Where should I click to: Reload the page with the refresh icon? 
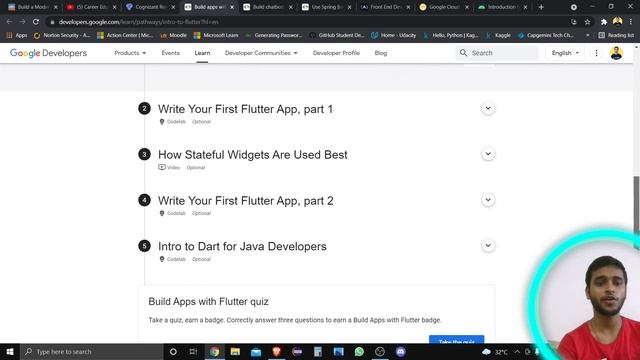36,22
